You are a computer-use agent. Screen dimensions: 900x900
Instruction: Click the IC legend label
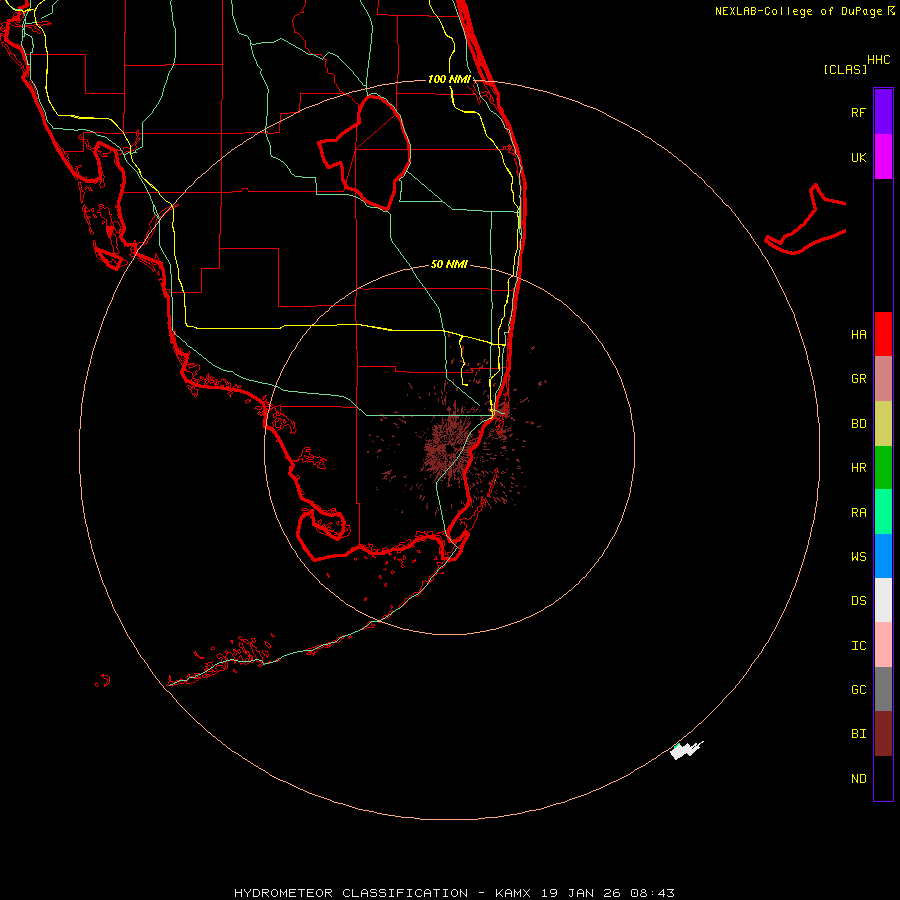[x=858, y=646]
